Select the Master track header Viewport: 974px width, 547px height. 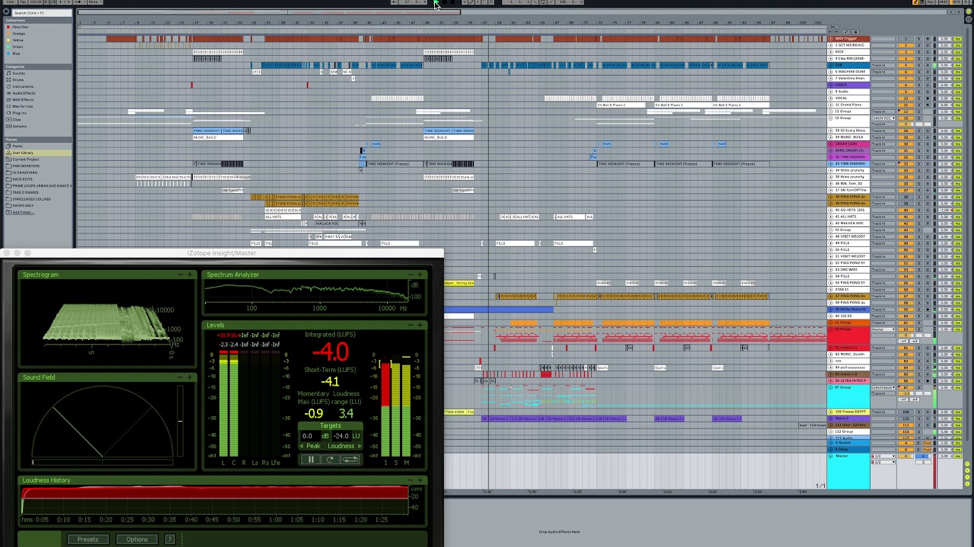tap(849, 471)
